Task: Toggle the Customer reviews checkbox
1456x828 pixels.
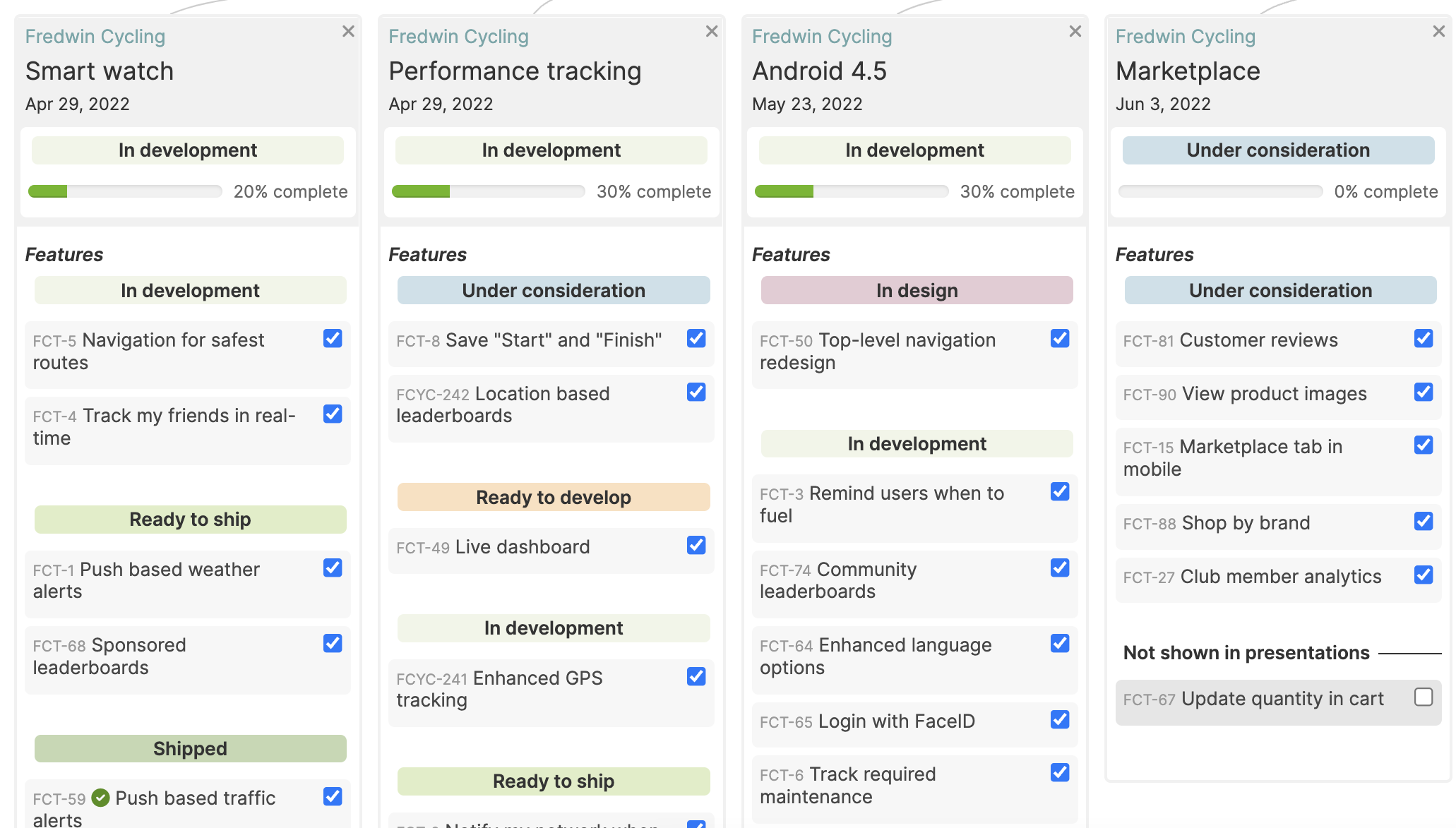Action: 1424,339
